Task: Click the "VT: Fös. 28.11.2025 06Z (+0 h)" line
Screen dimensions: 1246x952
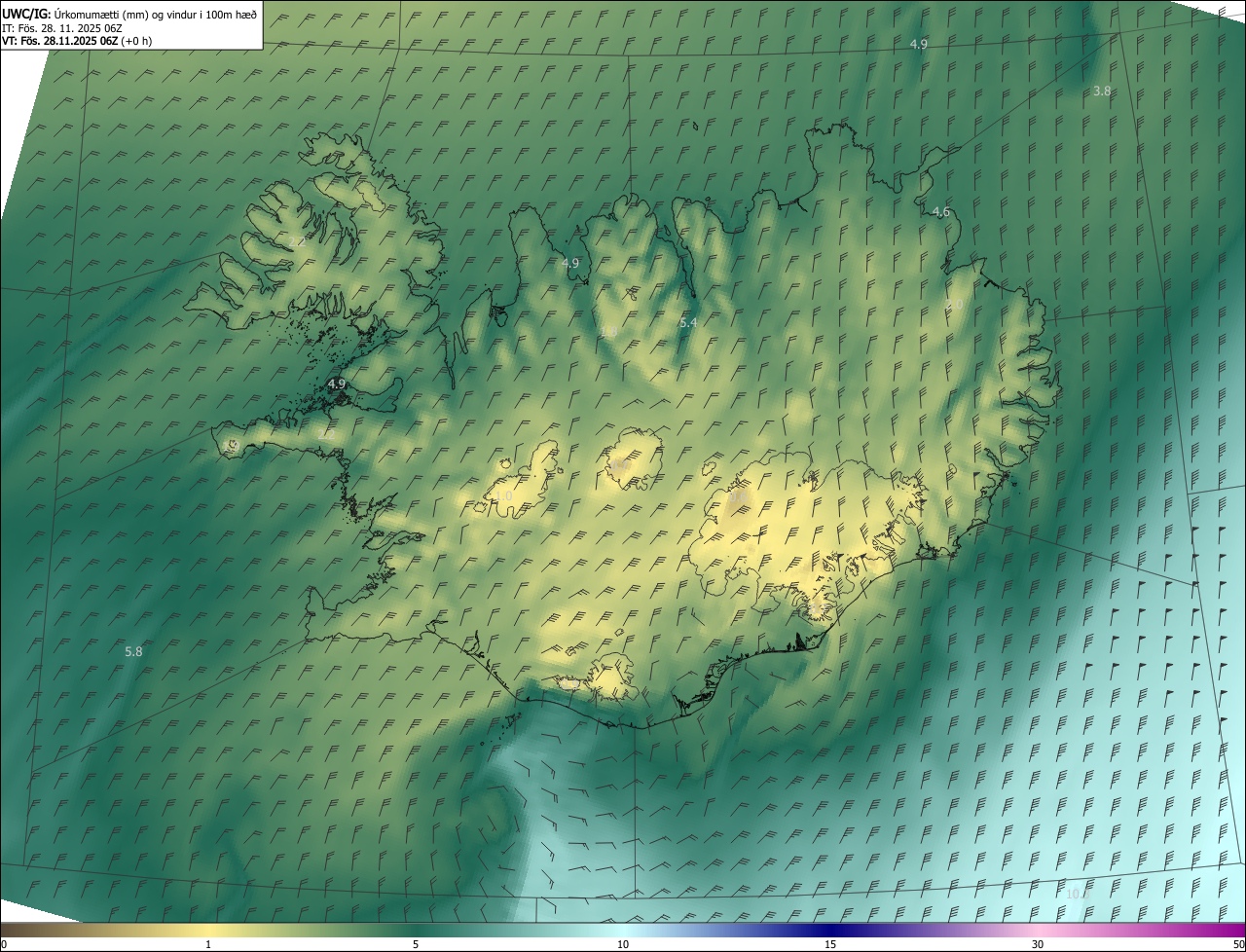Action: 77,41
